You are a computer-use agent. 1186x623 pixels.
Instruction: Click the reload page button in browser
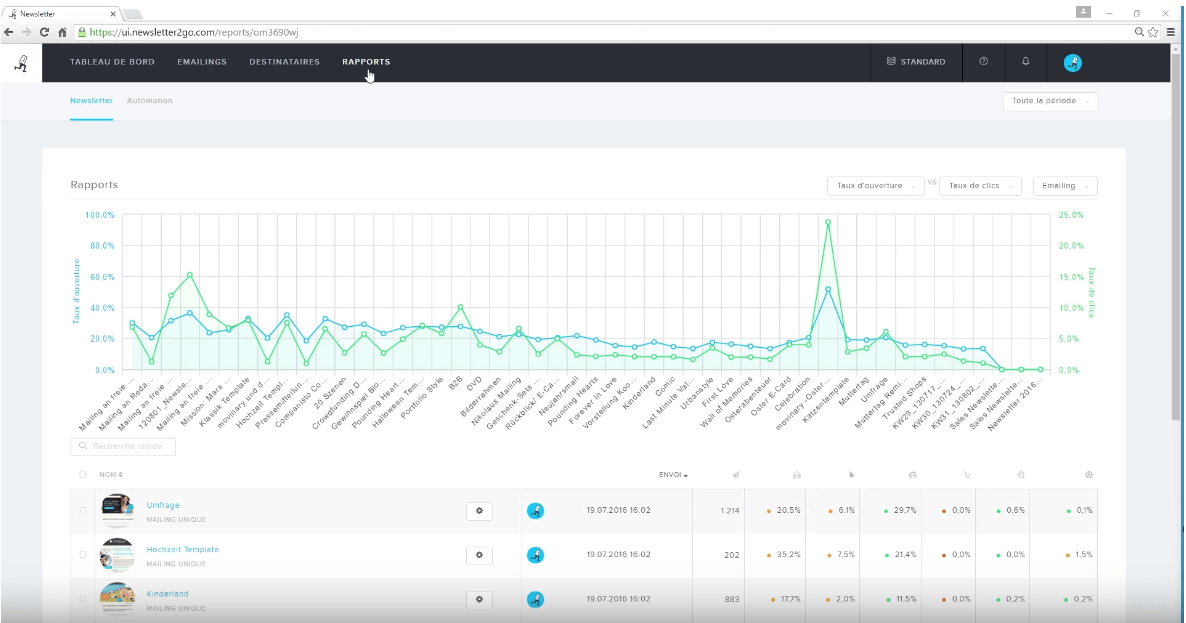pyautogui.click(x=44, y=32)
